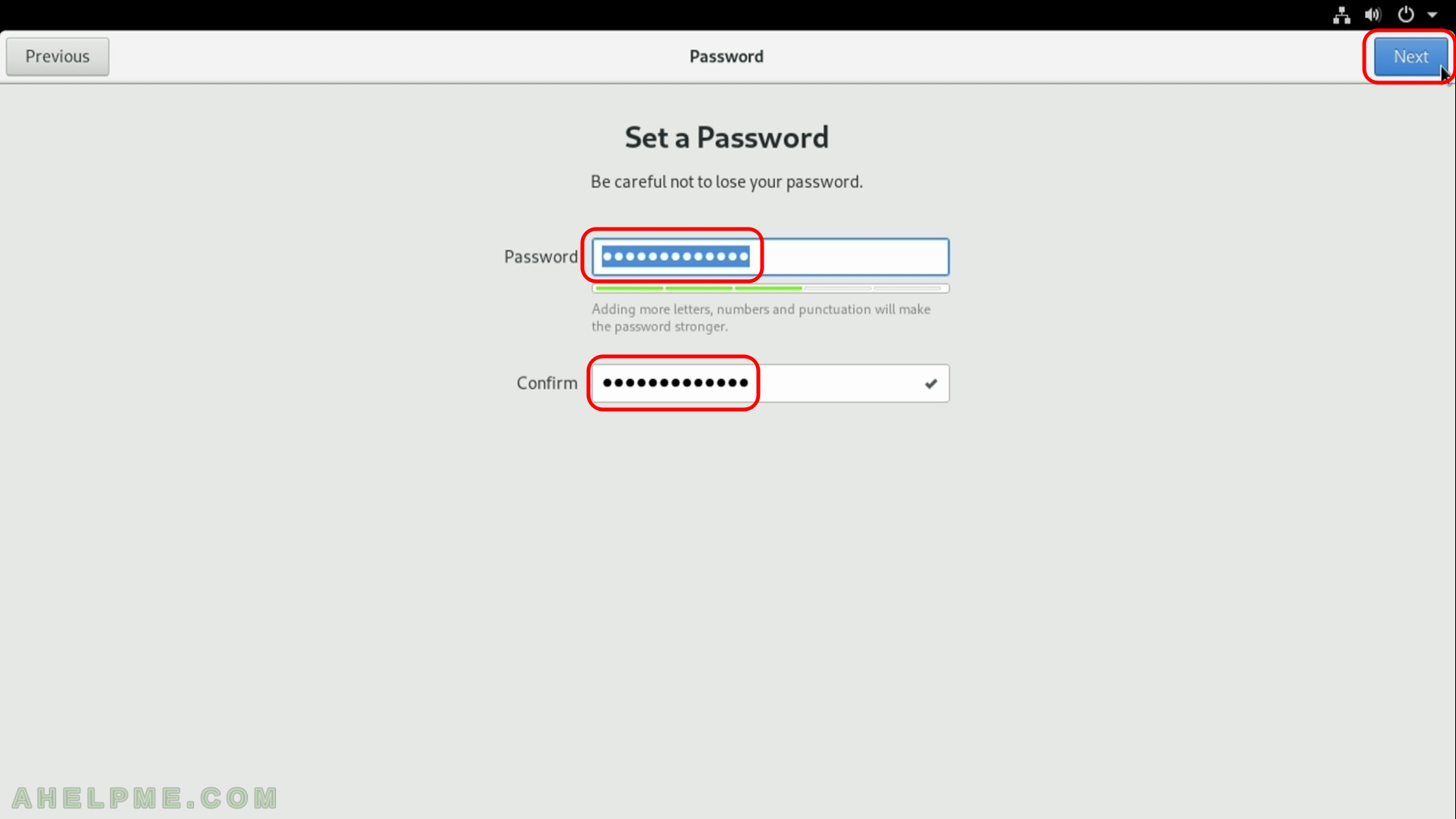Image resolution: width=1456 pixels, height=819 pixels.
Task: Click the 'Adding more letters' hint text
Action: pyautogui.click(x=761, y=318)
